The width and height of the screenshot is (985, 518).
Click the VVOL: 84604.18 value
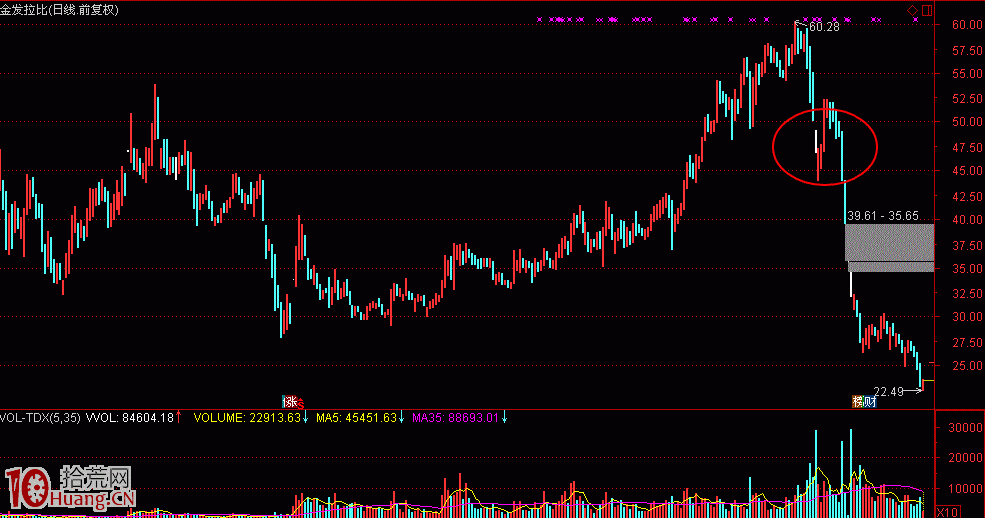click(x=129, y=418)
